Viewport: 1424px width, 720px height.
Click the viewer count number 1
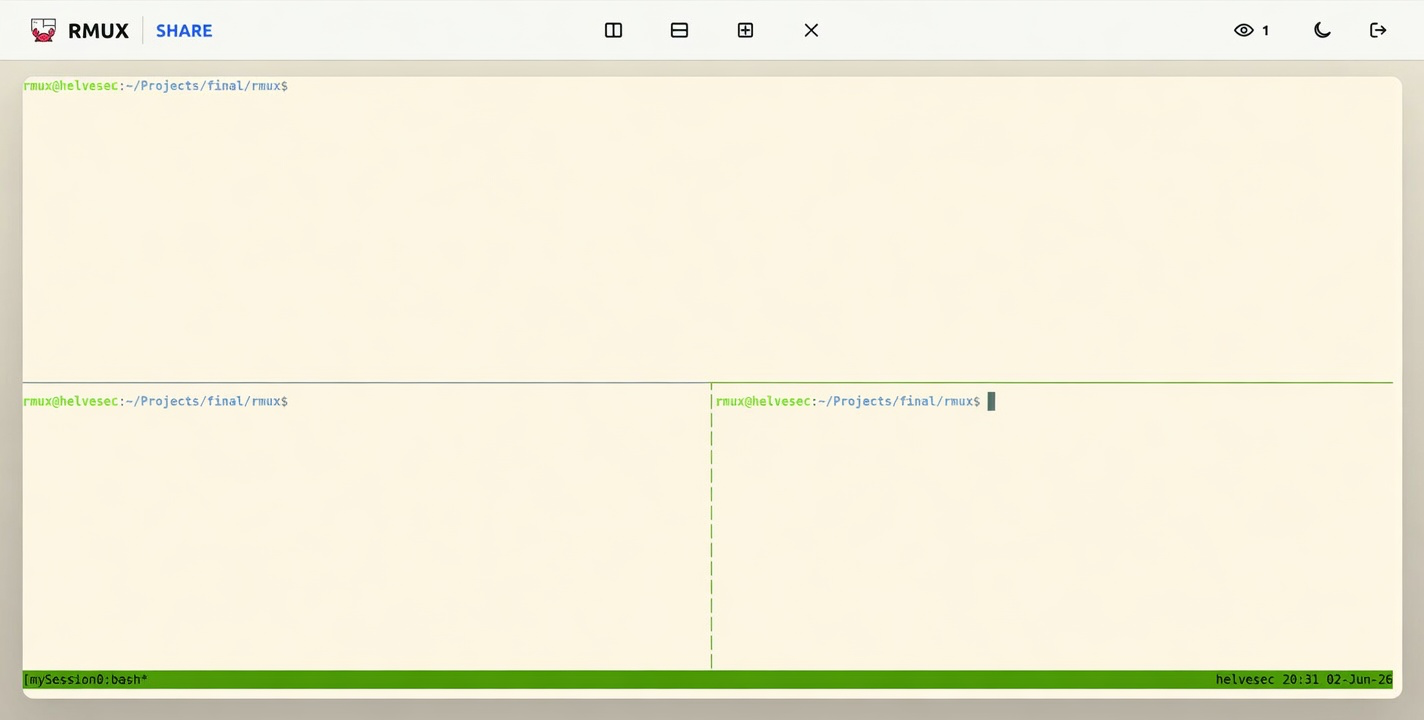pyautogui.click(x=1265, y=31)
